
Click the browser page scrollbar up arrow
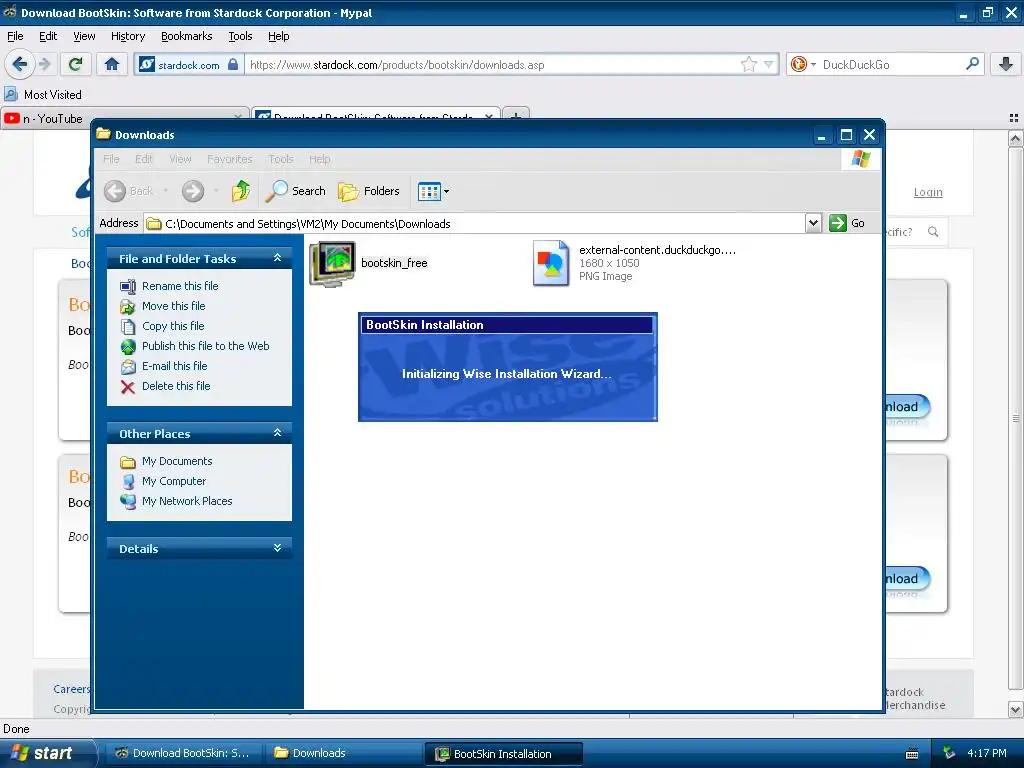1015,138
